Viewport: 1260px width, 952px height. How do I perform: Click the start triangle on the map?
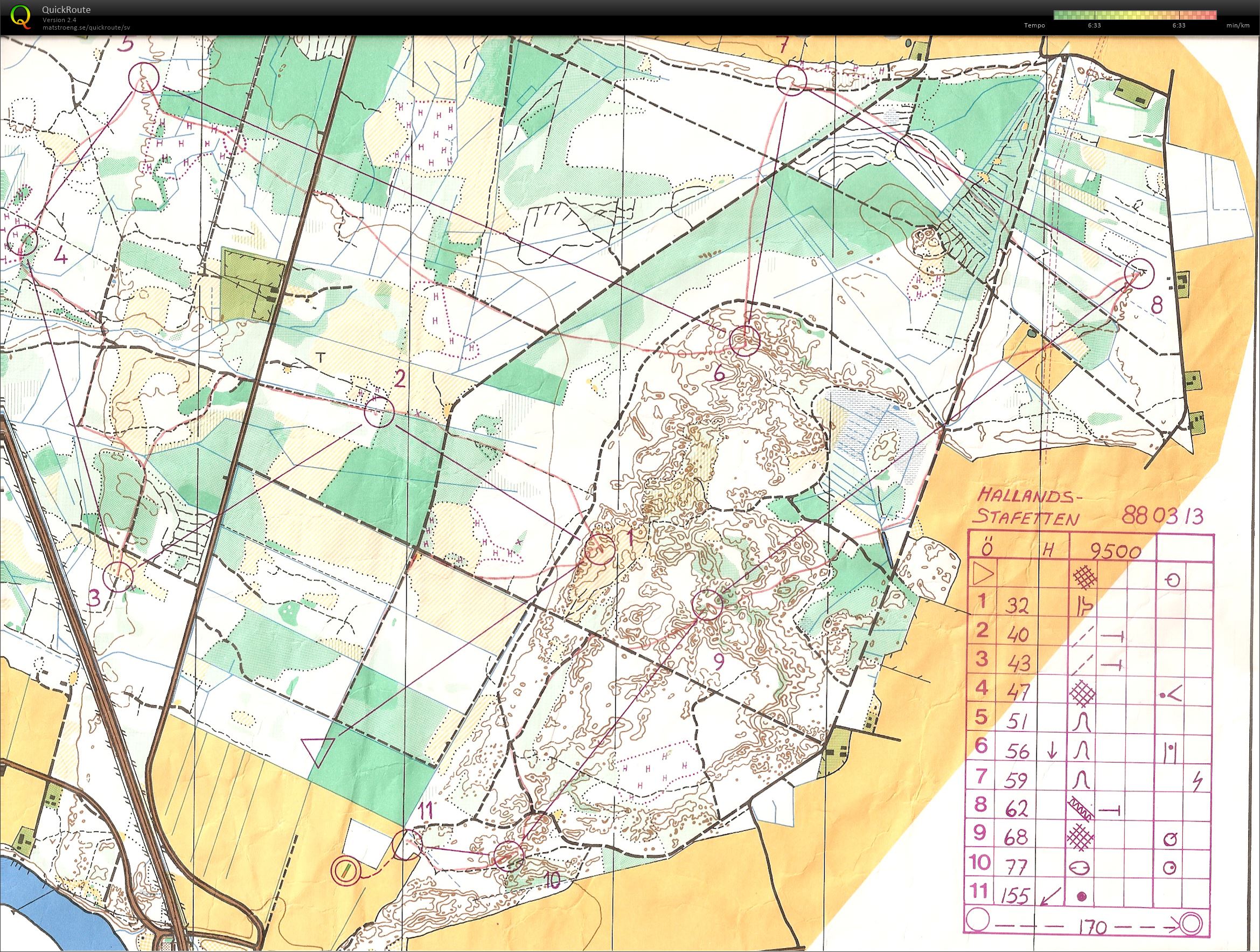[318, 751]
